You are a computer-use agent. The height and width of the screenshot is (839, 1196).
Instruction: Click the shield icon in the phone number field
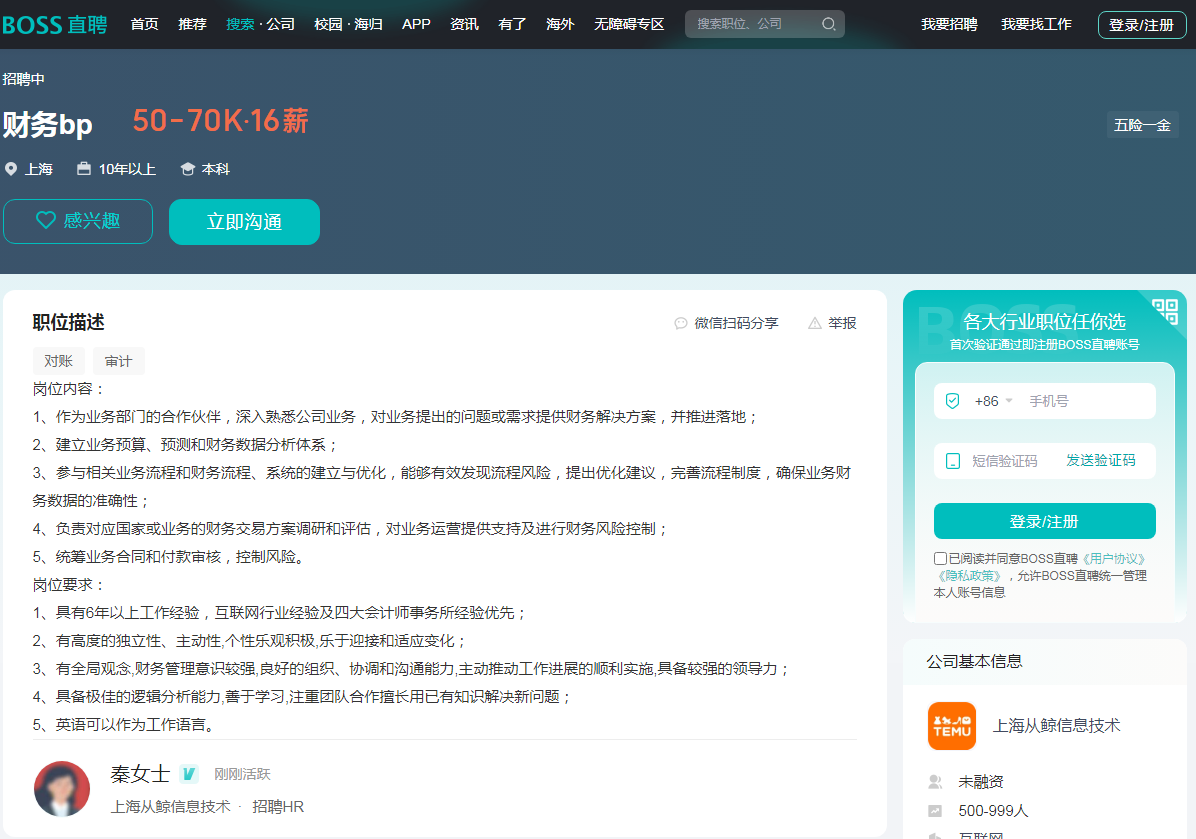click(x=950, y=400)
